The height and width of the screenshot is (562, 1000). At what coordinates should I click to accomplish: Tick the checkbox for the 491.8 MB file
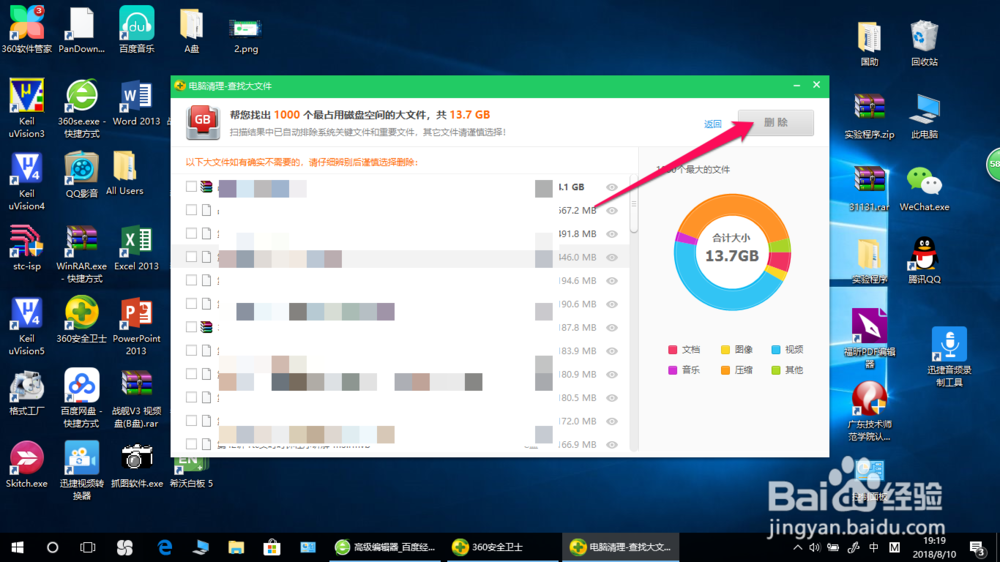pyautogui.click(x=191, y=233)
